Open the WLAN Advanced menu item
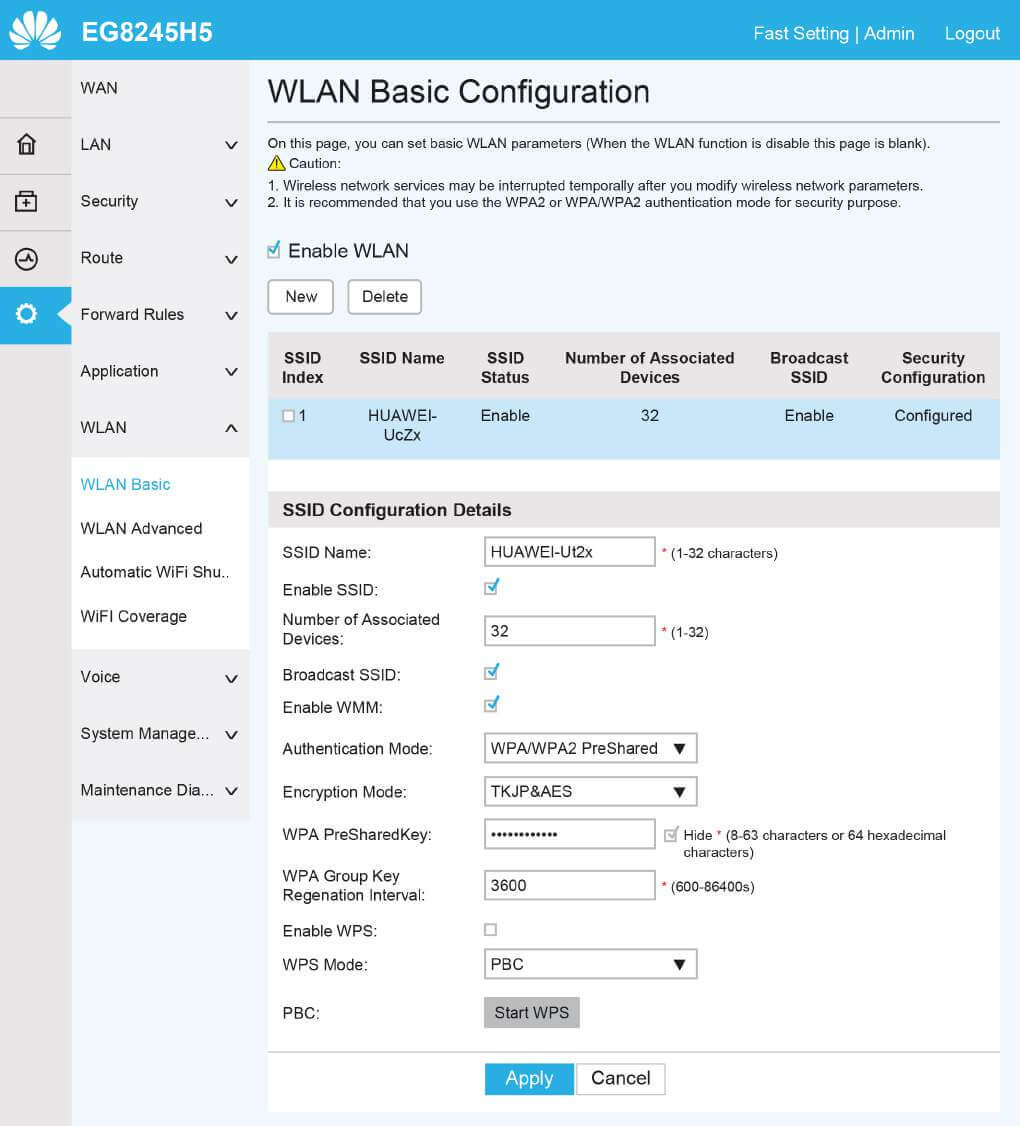This screenshot has height=1126, width=1020. point(141,529)
